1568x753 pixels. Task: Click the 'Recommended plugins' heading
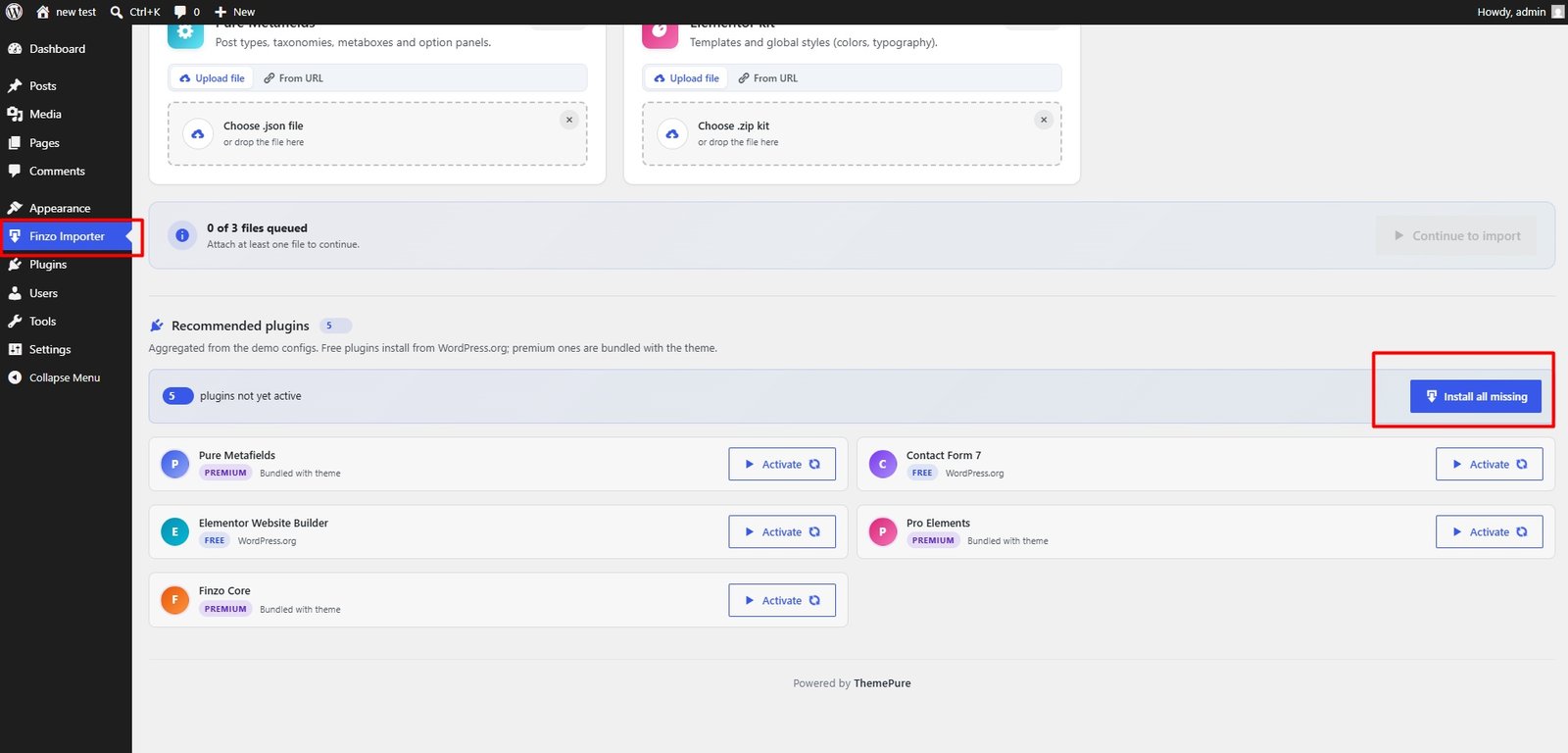click(x=240, y=326)
